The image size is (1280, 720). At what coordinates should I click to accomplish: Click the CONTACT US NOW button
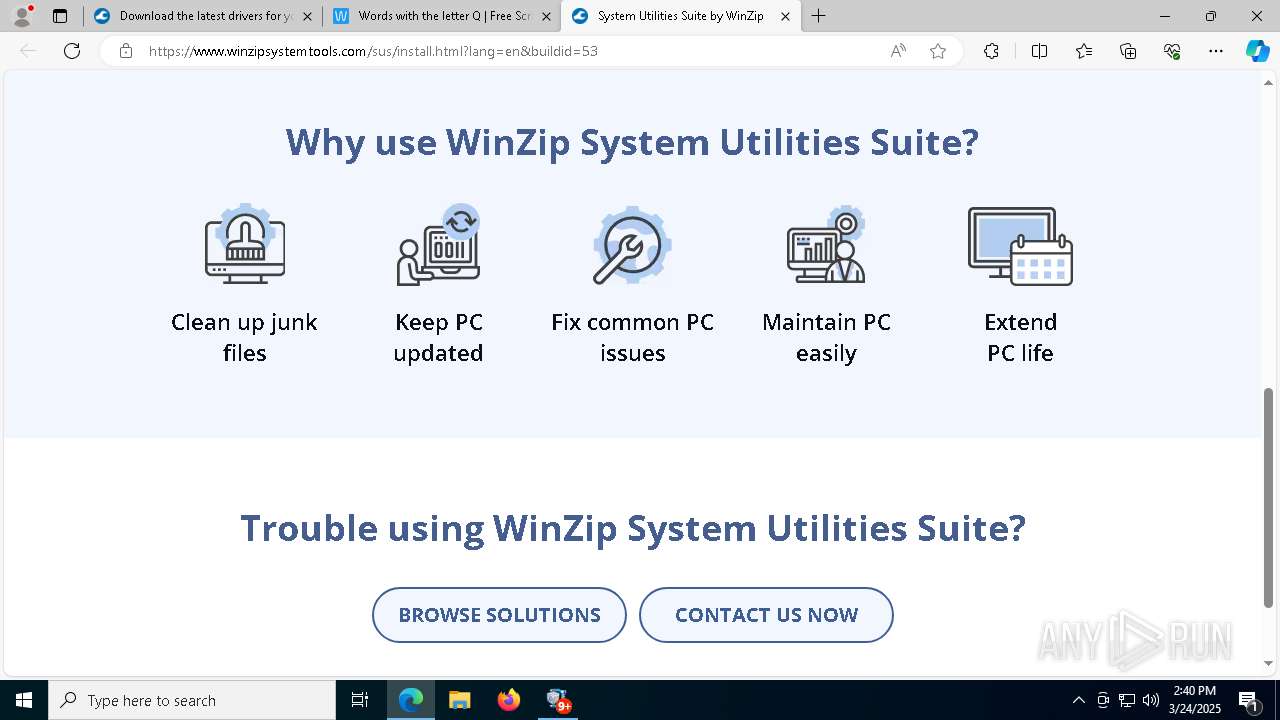tap(766, 615)
